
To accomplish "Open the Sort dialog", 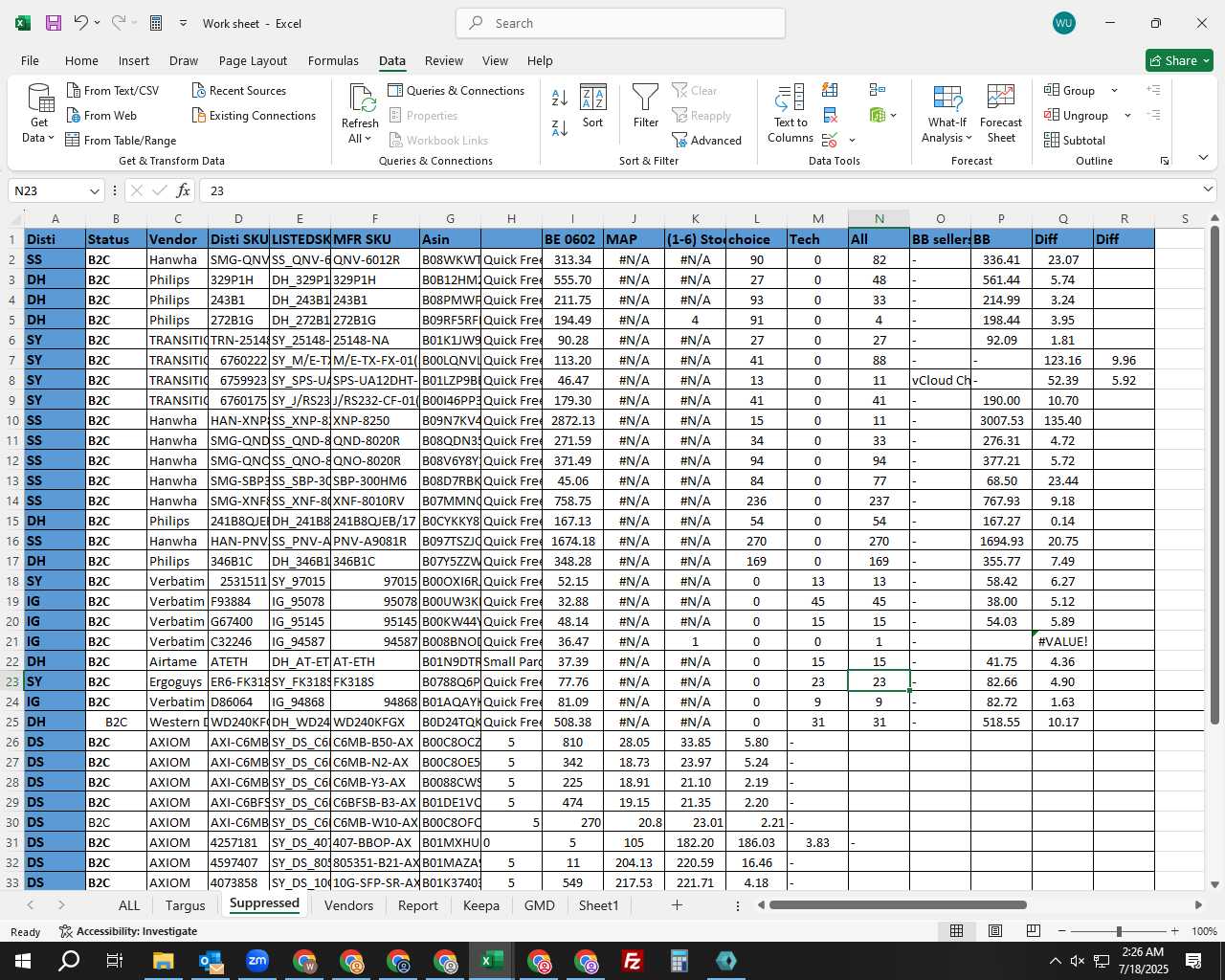I will point(593,106).
